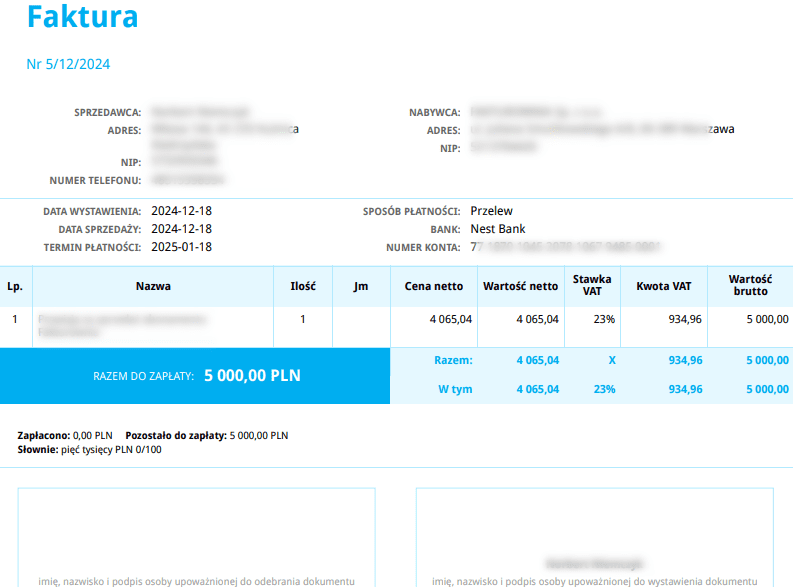Click the payment due date 2025-01-18
Viewport: 807px width, 587px height.
181,247
